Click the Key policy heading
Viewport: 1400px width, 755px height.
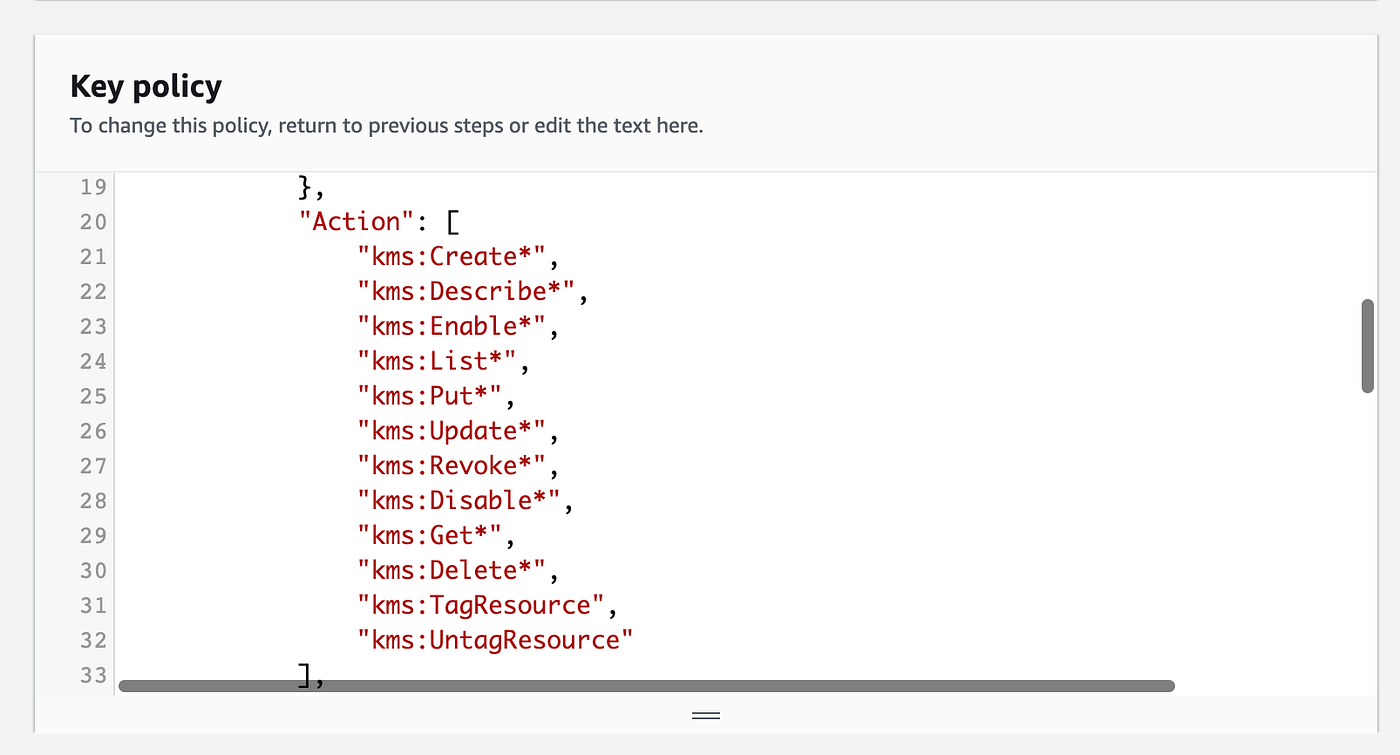(145, 87)
